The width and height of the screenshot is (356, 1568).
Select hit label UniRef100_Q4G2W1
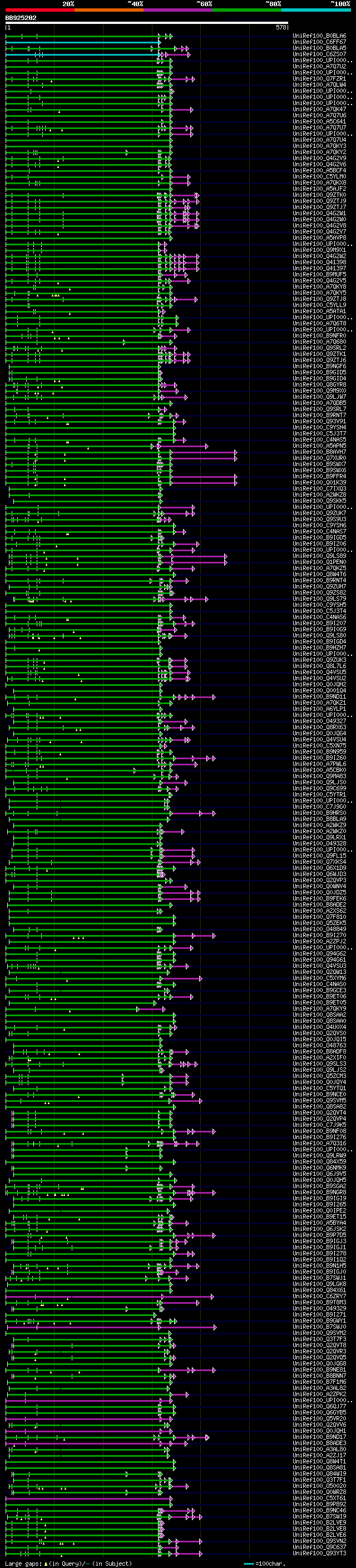(x=319, y=213)
